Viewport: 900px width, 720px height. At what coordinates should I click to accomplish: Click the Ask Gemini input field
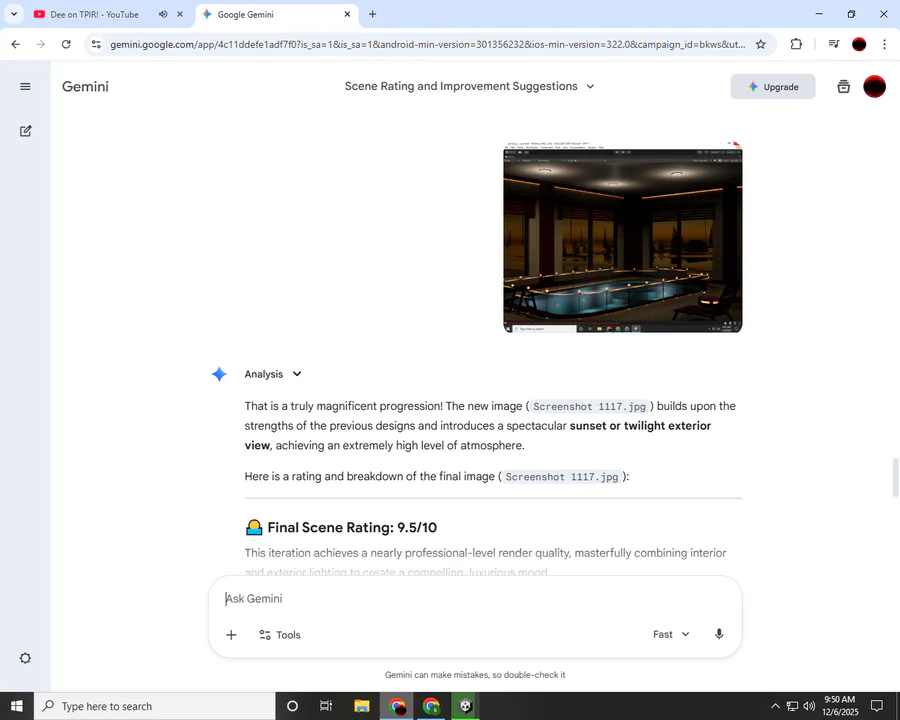[475, 599]
